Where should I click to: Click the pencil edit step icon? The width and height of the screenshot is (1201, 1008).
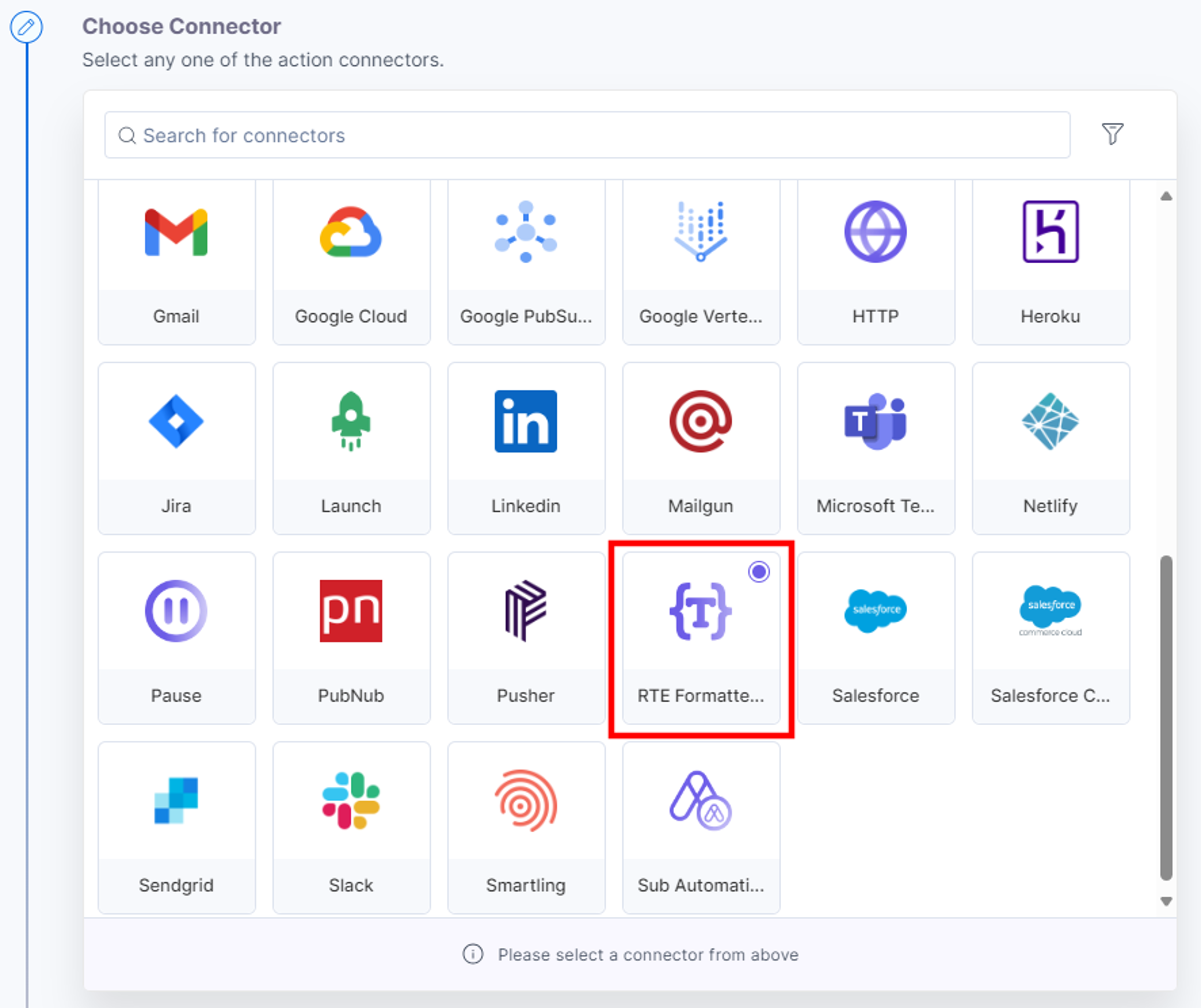coord(26,27)
